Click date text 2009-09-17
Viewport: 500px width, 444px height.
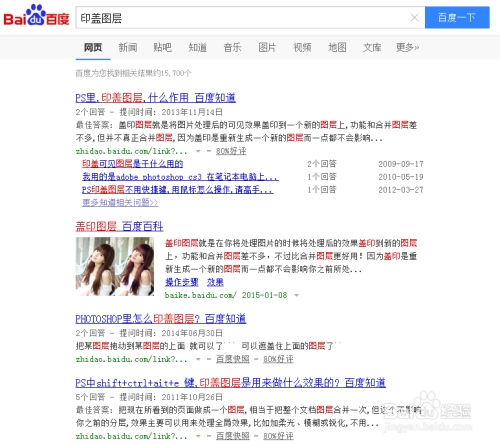tap(401, 164)
